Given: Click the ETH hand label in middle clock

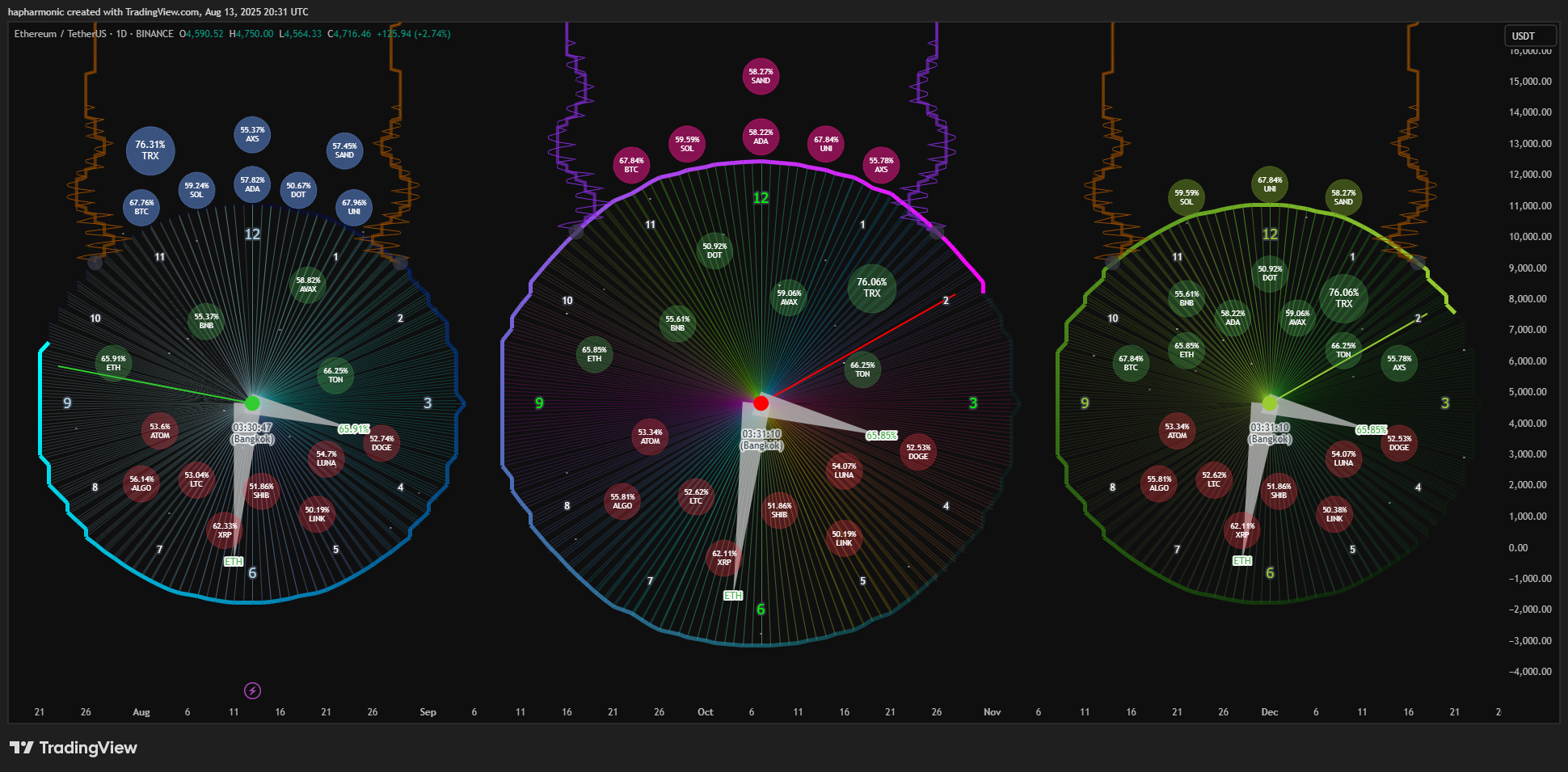Looking at the screenshot, I should tap(733, 596).
